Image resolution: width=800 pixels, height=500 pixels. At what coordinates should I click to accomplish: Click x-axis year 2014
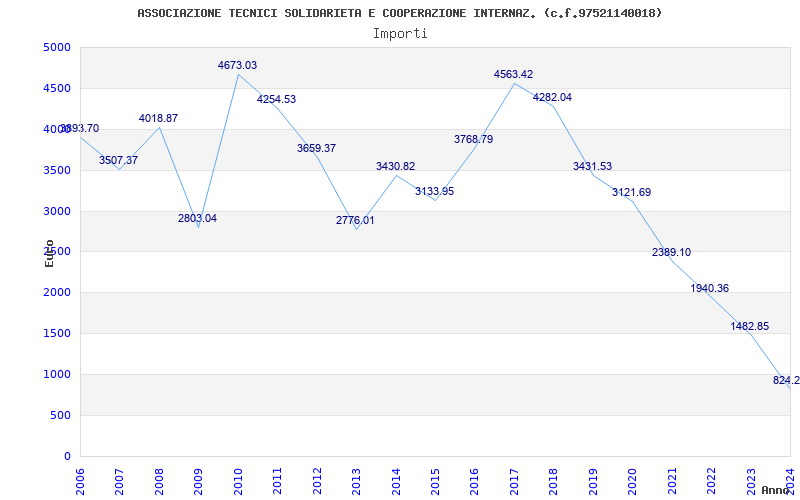395,481
